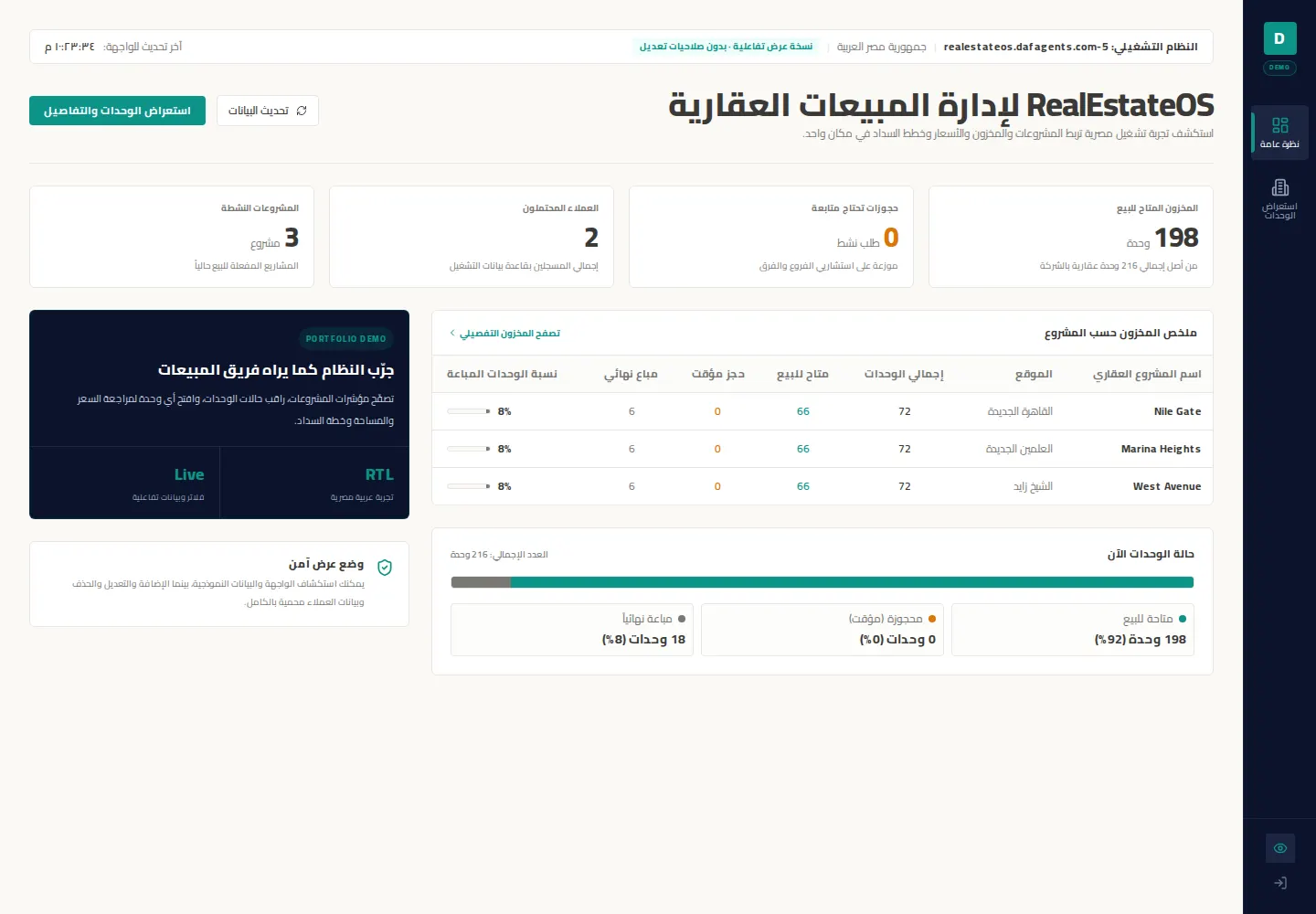Click العدد الإجمالي: 216 وحدة label
This screenshot has width=1316, height=914.
(499, 555)
